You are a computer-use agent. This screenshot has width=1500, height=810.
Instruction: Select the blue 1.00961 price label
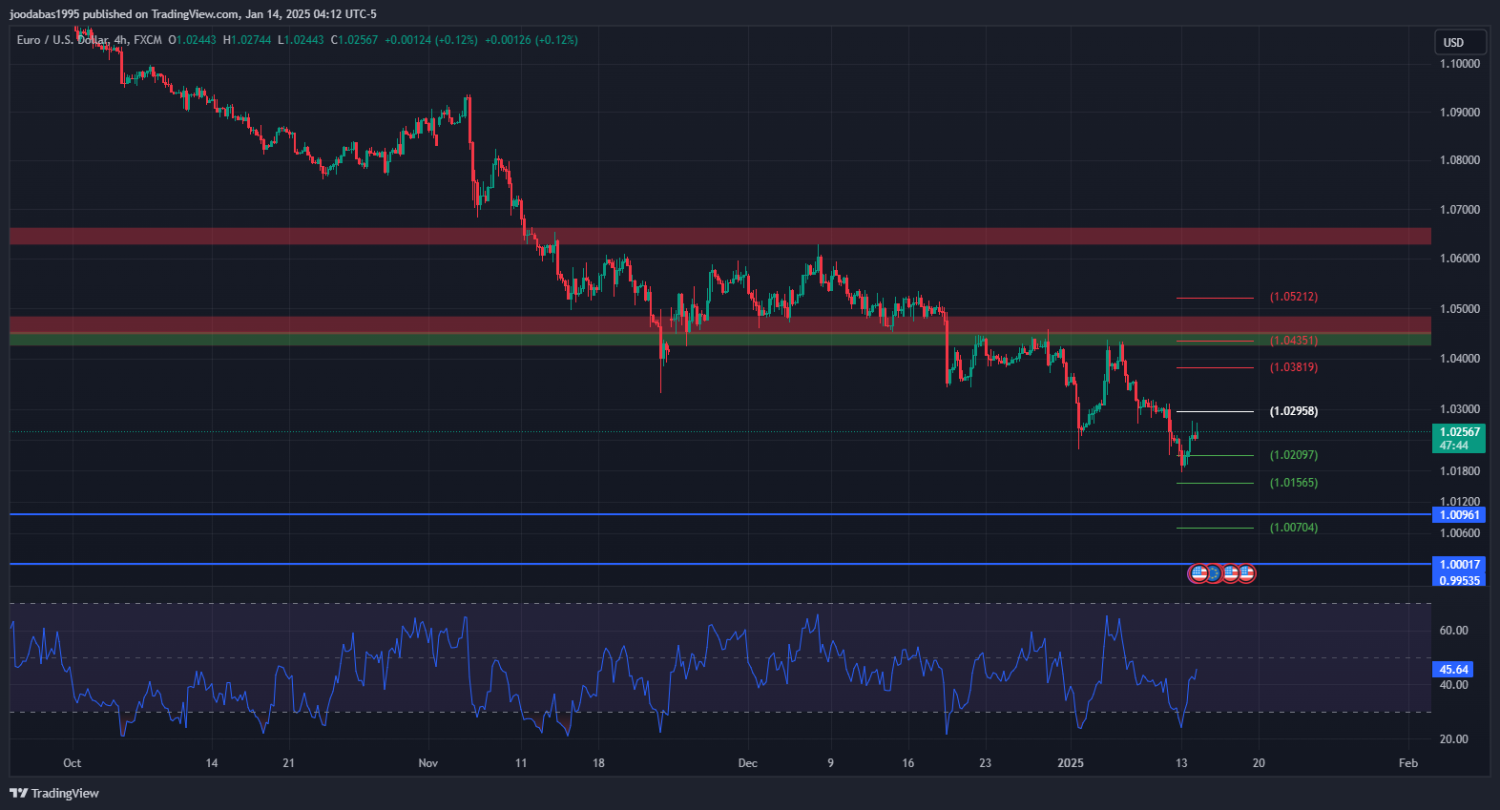tap(1460, 515)
